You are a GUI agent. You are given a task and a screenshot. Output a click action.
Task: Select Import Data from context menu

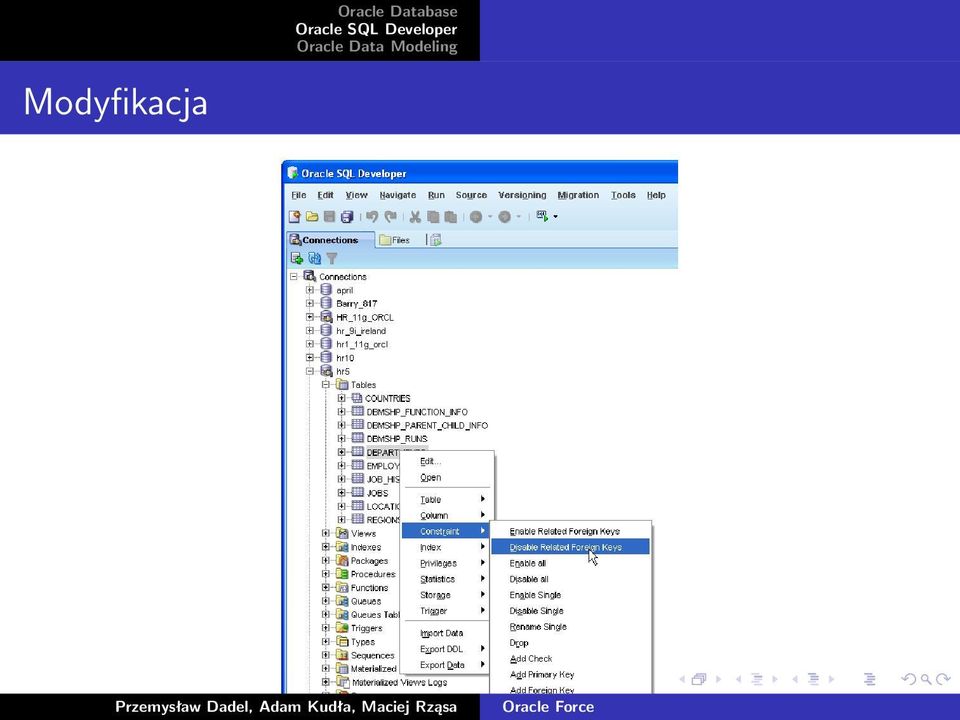pyautogui.click(x=441, y=633)
